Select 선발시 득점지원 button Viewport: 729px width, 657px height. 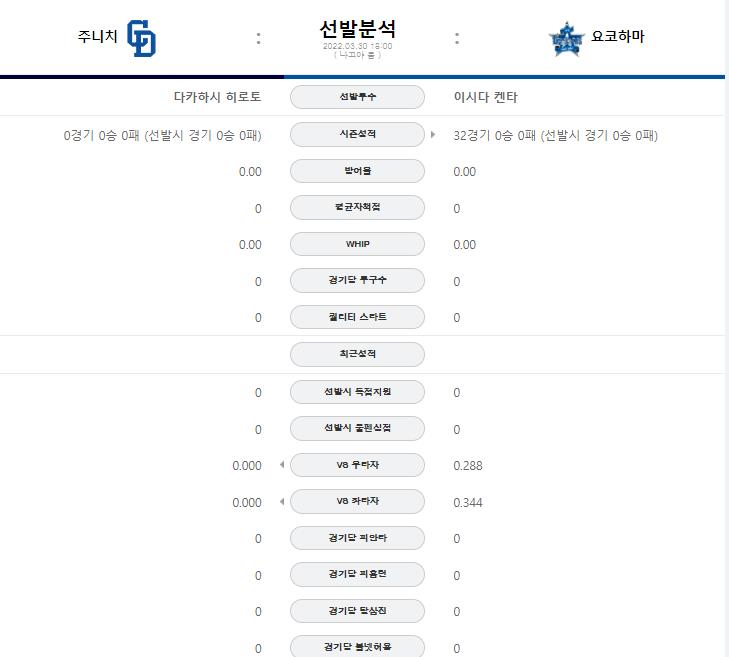point(357,392)
